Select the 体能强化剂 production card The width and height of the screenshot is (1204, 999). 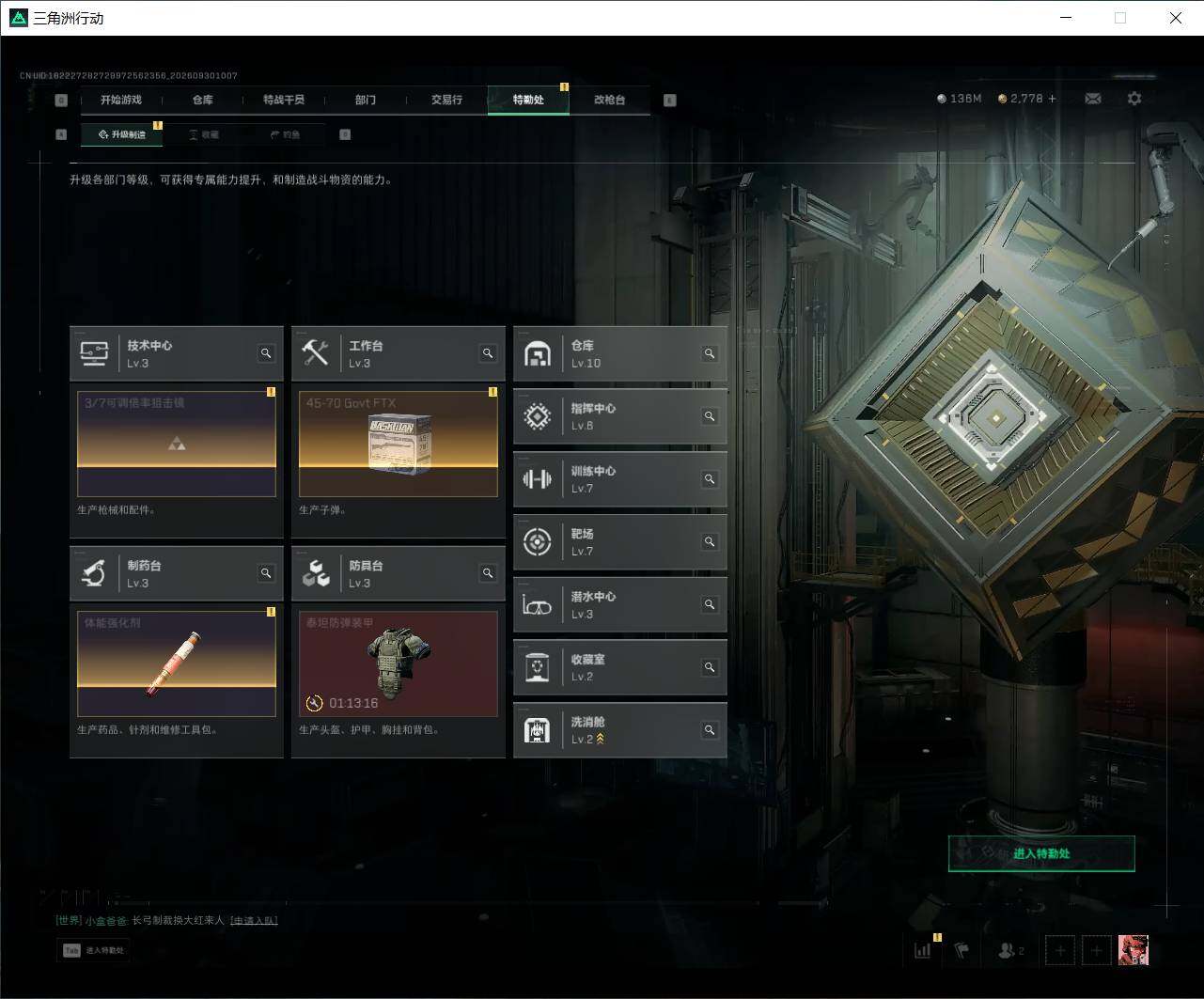177,663
